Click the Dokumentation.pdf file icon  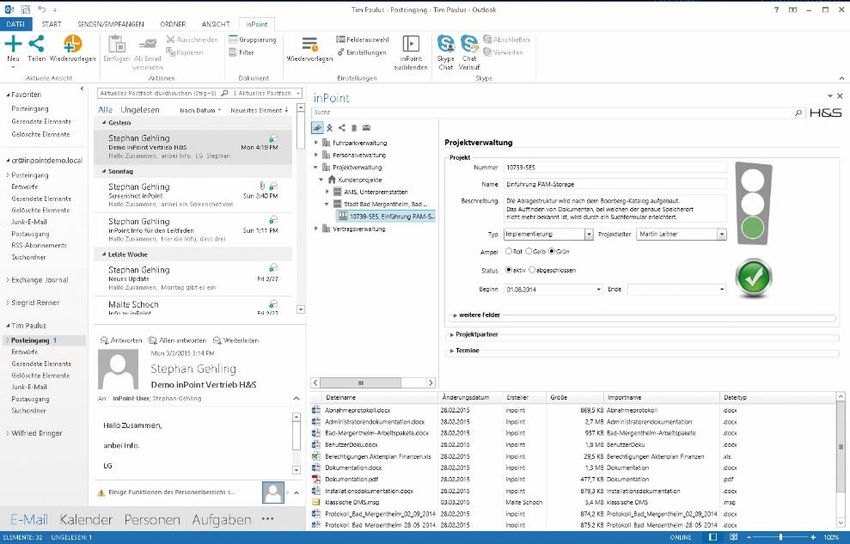click(x=316, y=480)
